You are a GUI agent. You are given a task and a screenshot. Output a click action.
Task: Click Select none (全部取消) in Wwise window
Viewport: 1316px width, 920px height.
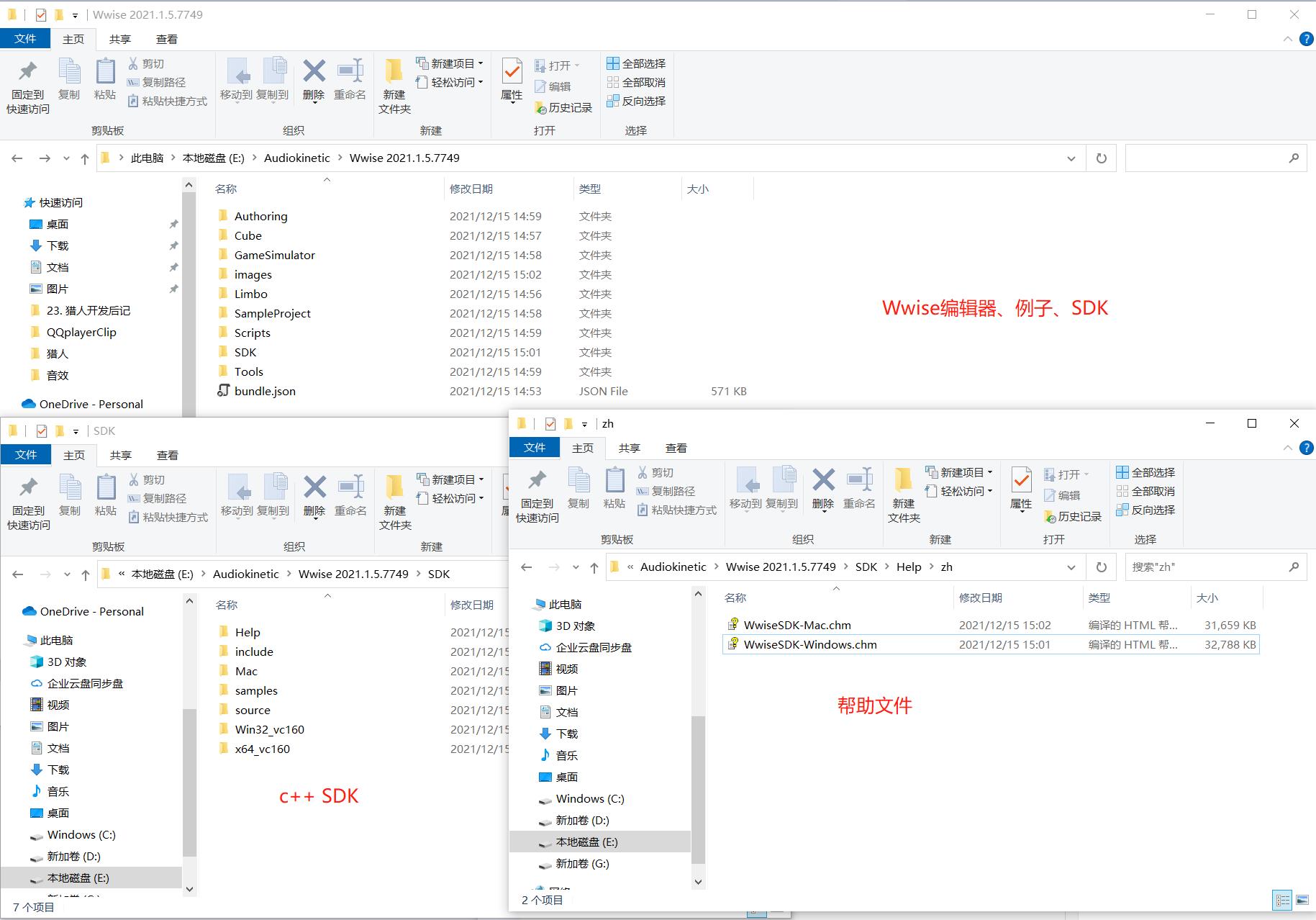click(x=636, y=82)
